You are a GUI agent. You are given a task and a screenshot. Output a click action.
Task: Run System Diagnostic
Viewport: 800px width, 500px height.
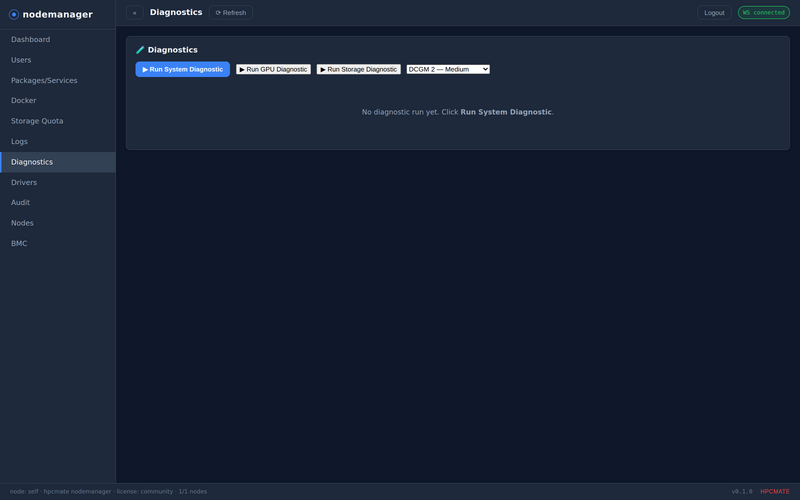pos(183,69)
